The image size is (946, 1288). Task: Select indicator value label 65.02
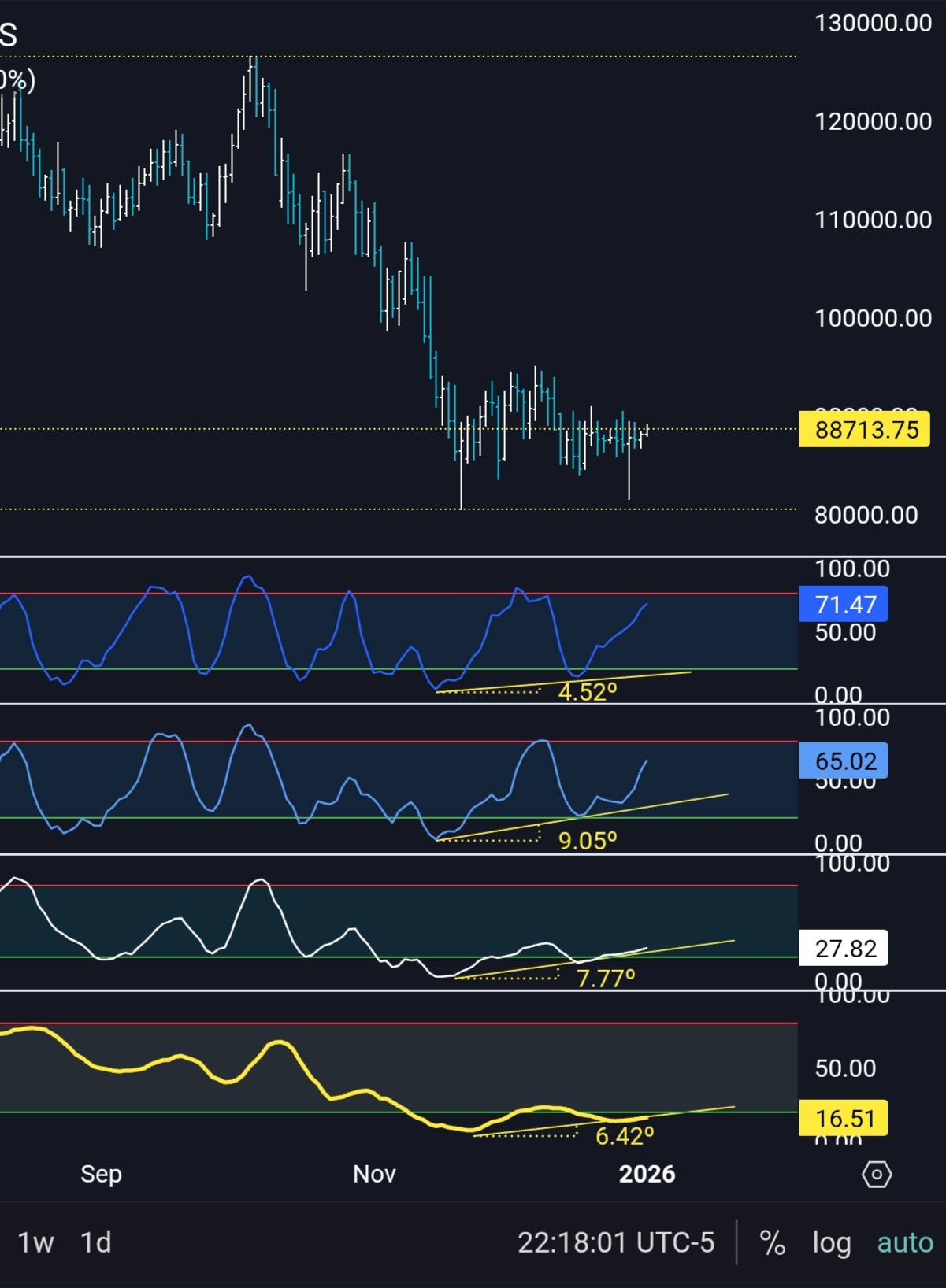pos(844,761)
